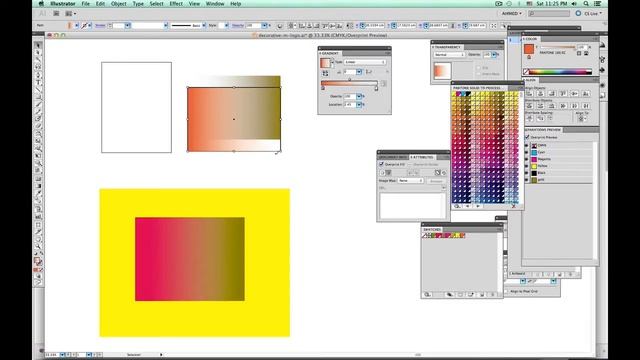
Task: Open swatch libraries menu in Swatches panel
Action: (x=427, y=294)
